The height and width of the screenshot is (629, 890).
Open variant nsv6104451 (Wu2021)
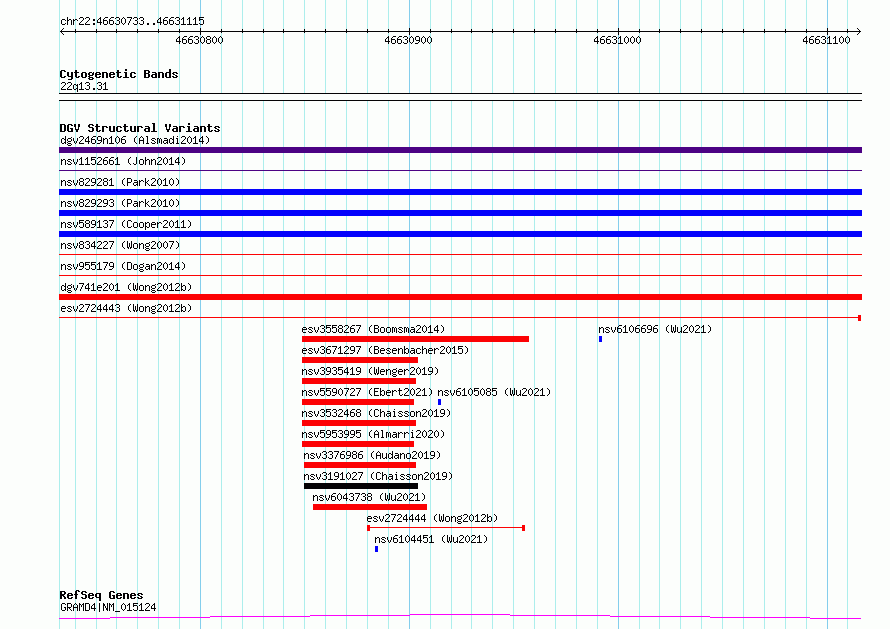click(431, 539)
